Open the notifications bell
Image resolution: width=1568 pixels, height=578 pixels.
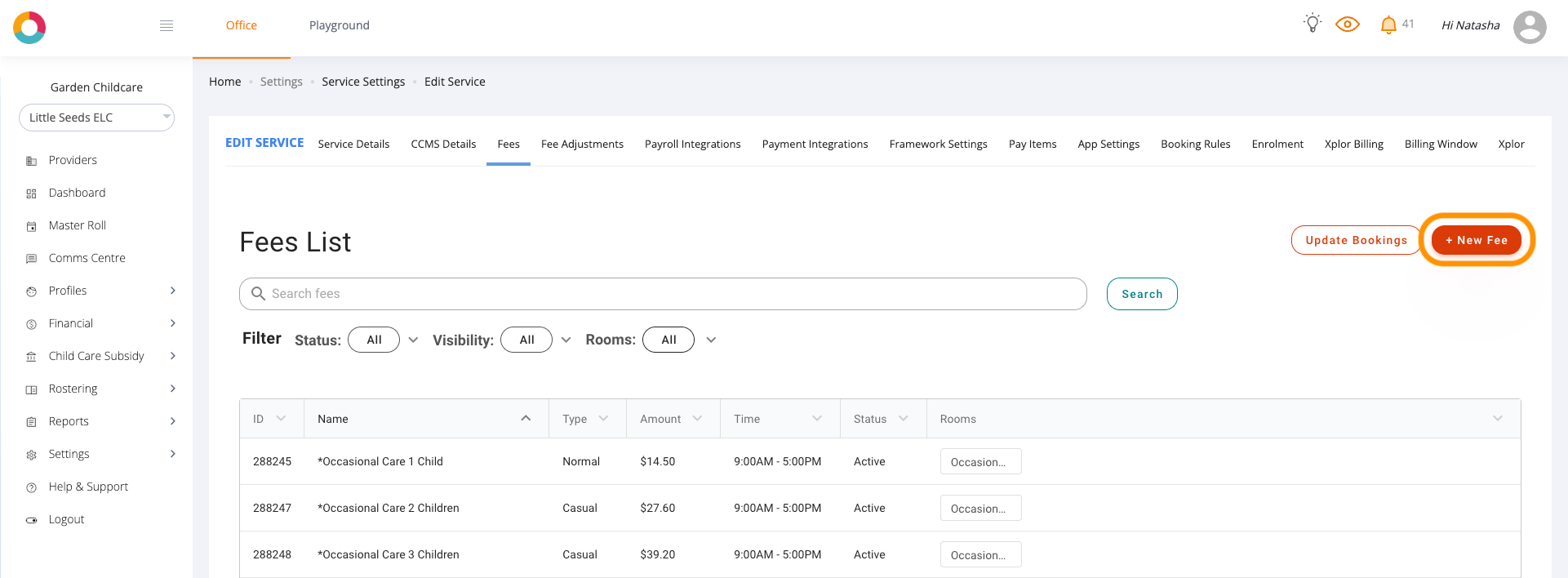1388,24
